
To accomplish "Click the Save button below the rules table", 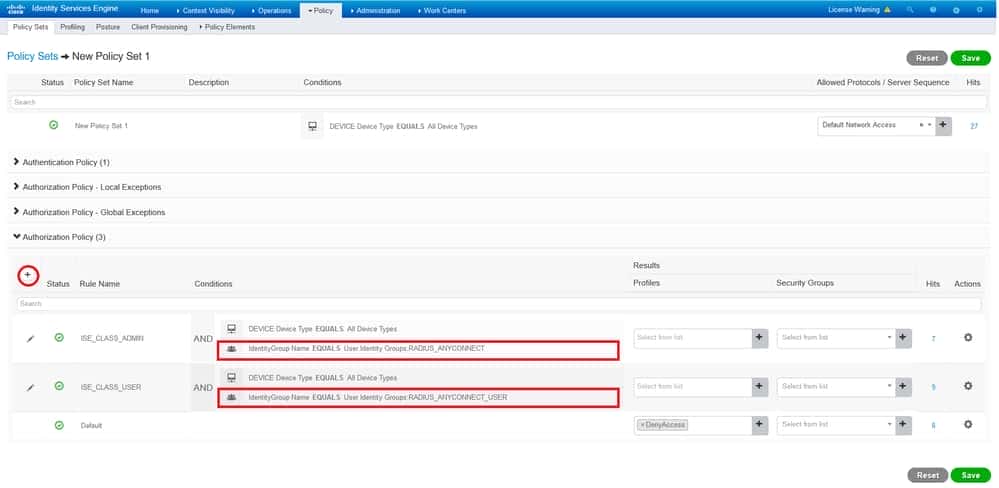I will point(970,475).
